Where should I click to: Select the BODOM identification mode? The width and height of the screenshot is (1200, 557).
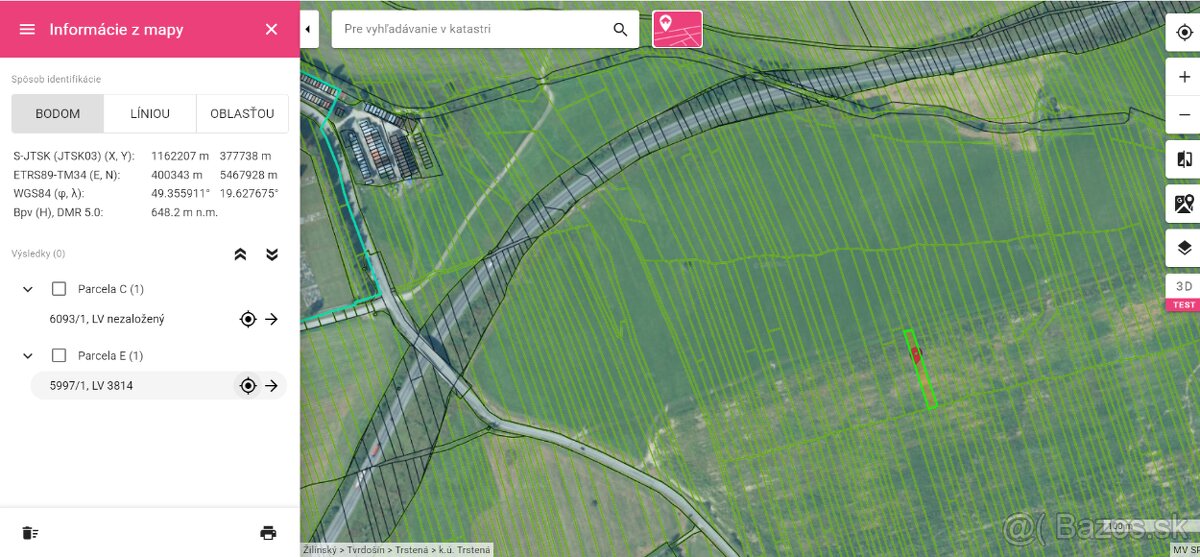(58, 114)
